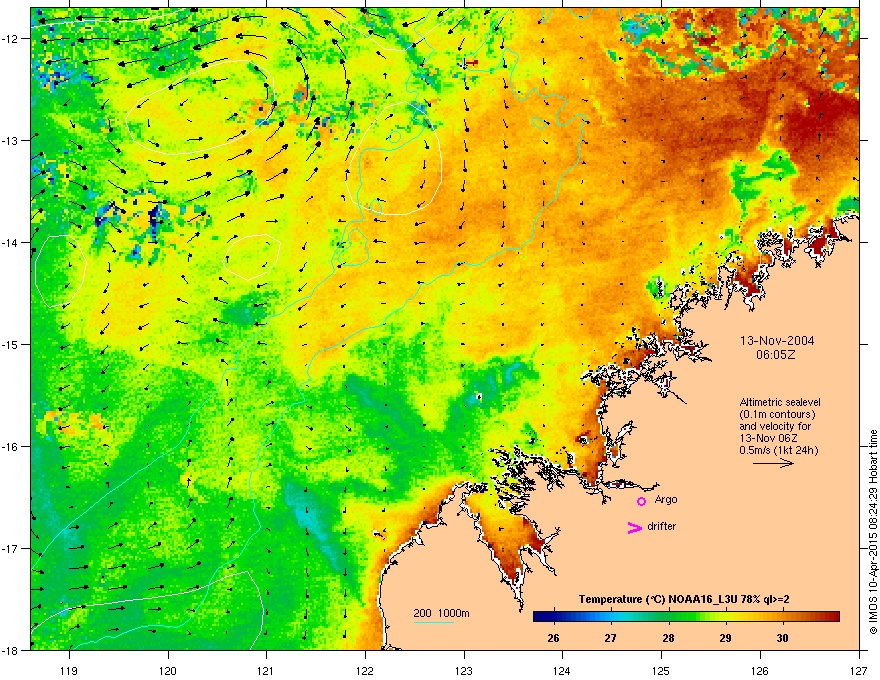Click the 0.5m/s velocity scale arrow

773,463
